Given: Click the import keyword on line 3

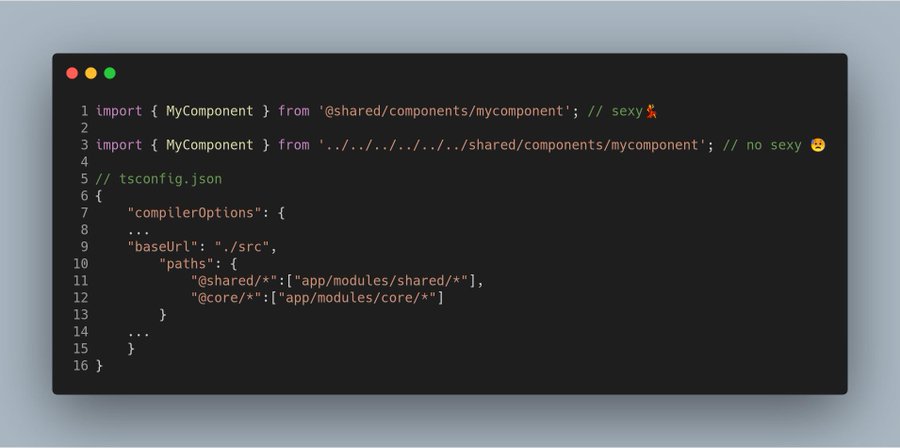Looking at the screenshot, I should pos(119,145).
